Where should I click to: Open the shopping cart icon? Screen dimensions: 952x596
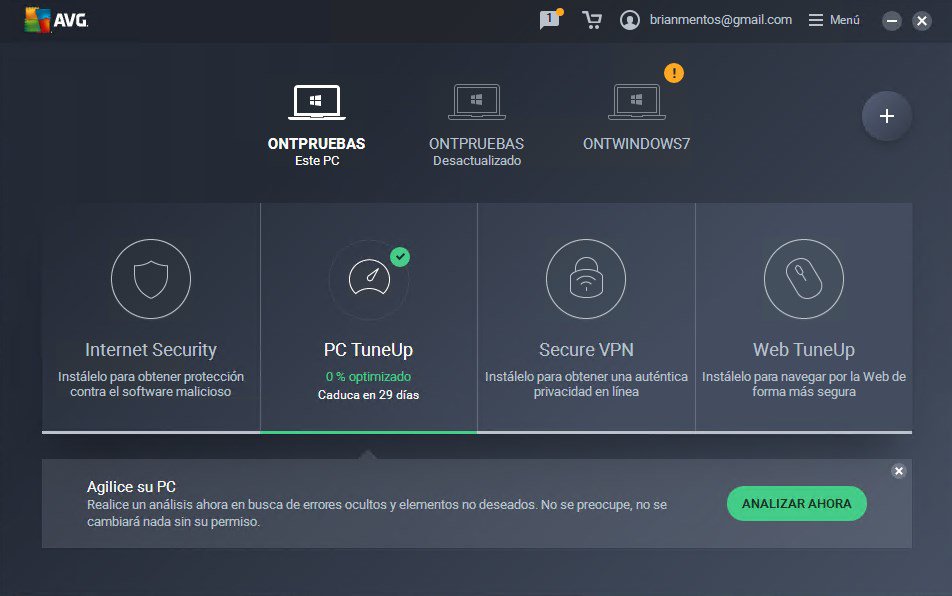(592, 20)
